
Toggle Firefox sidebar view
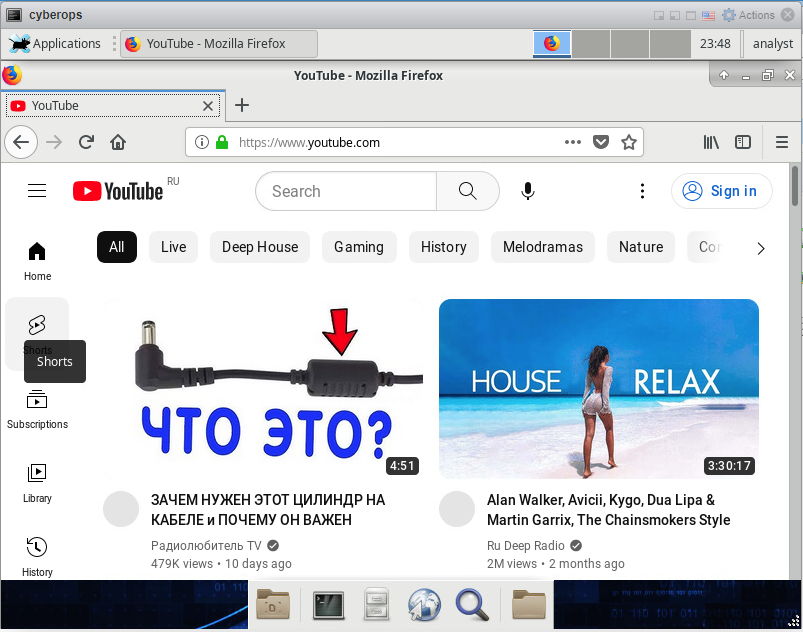coord(743,142)
